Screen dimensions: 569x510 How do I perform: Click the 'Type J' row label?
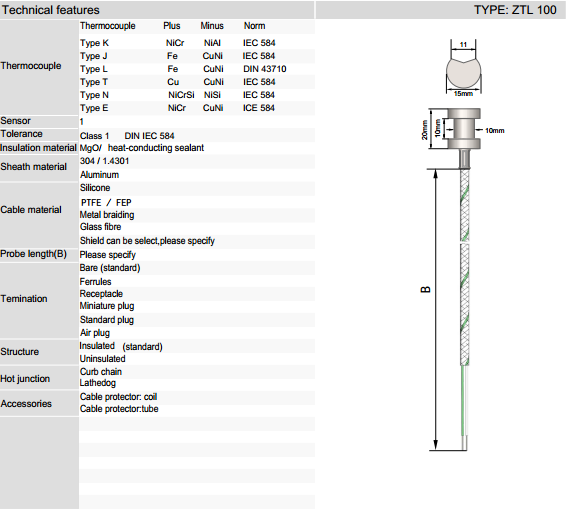[x=94, y=56]
